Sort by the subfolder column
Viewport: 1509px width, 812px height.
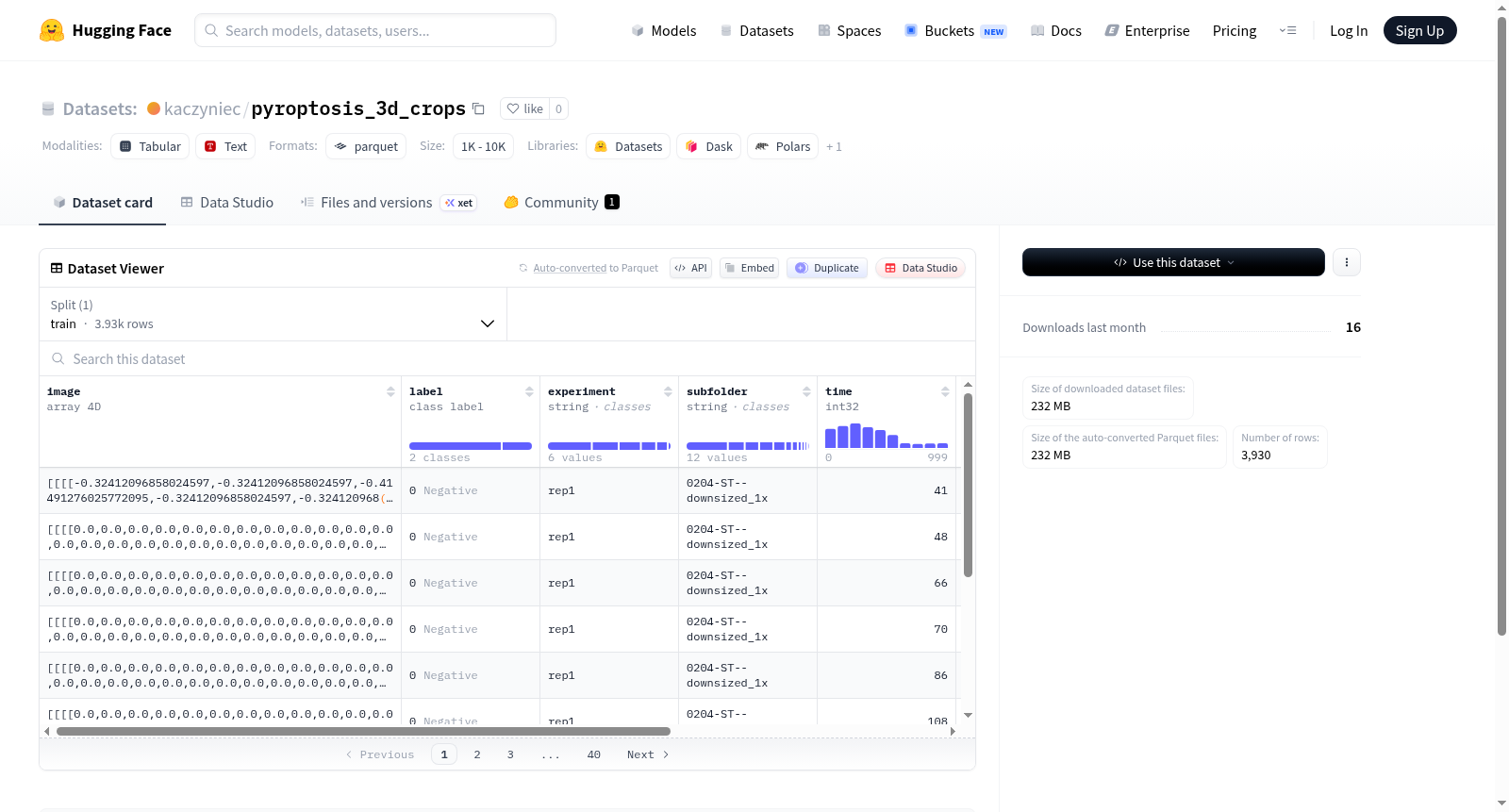click(x=806, y=391)
